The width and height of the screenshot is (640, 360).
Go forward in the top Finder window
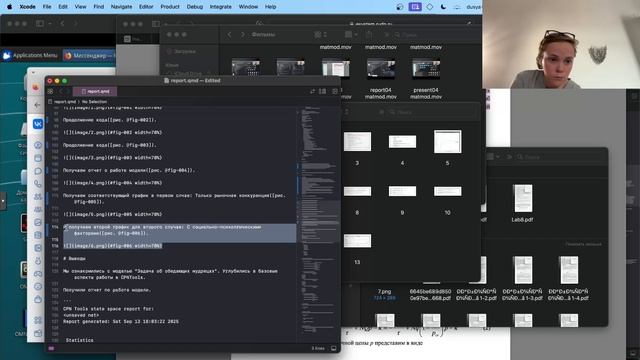coord(242,35)
